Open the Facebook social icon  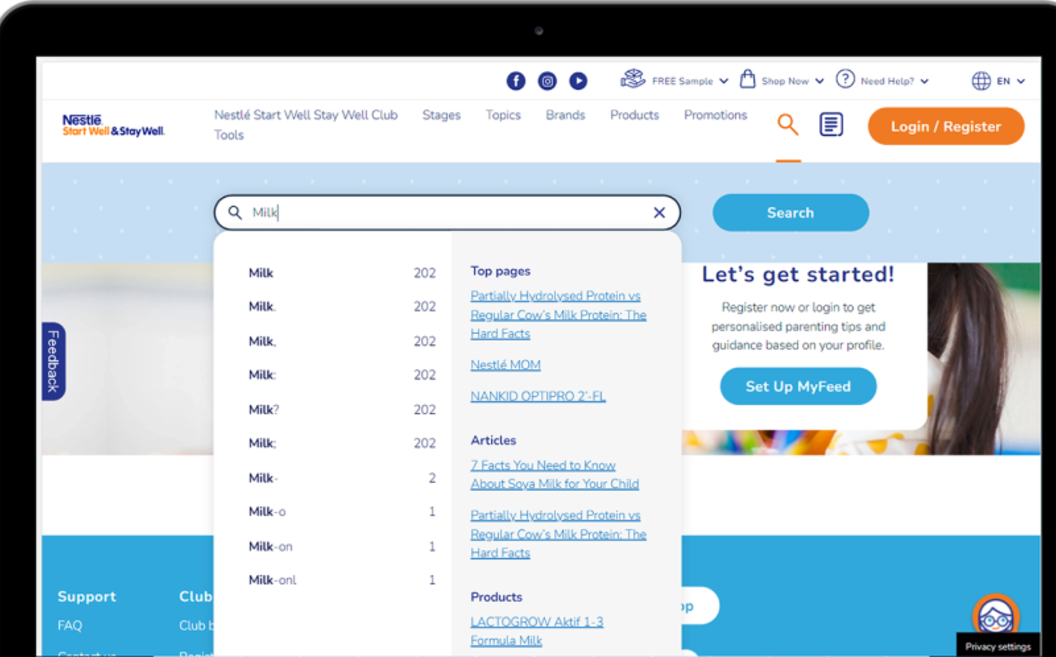[x=516, y=81]
